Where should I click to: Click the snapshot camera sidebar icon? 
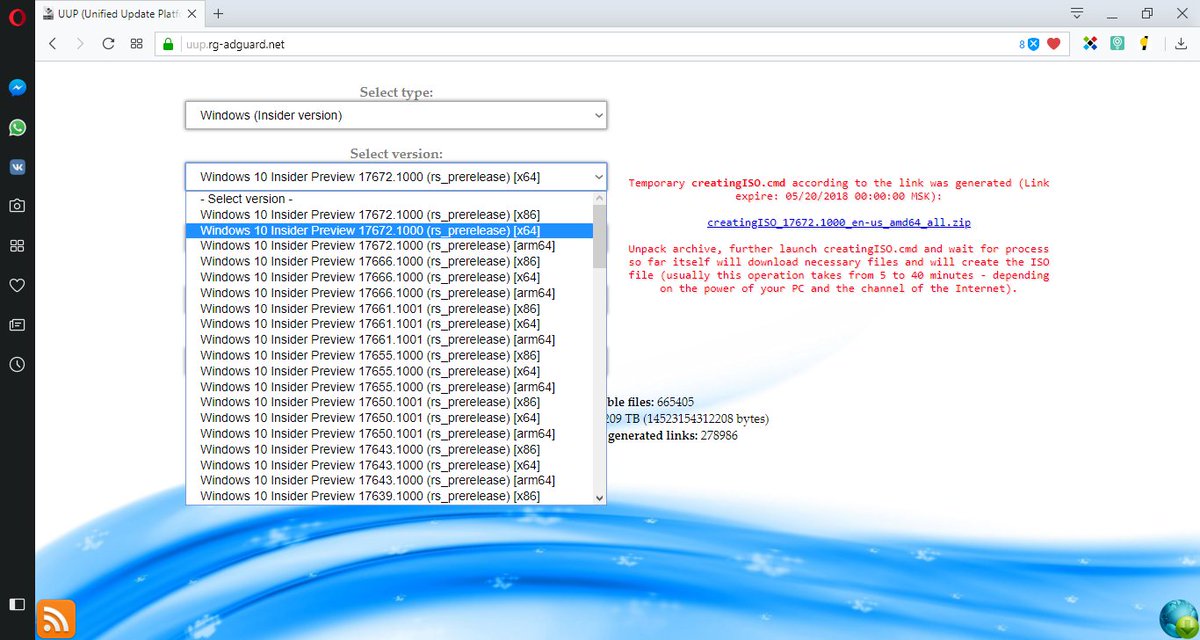[x=17, y=206]
